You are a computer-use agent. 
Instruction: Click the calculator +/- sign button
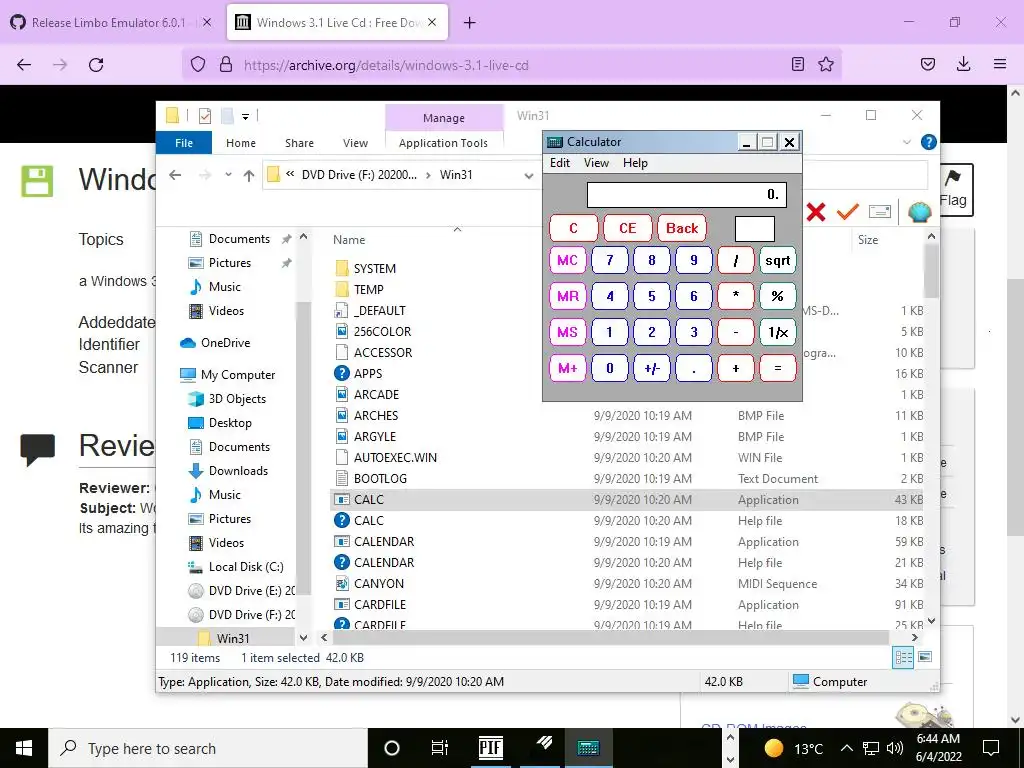point(652,368)
